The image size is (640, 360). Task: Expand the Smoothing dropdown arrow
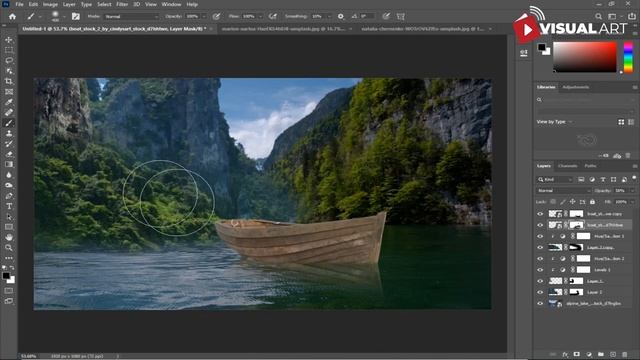point(329,16)
